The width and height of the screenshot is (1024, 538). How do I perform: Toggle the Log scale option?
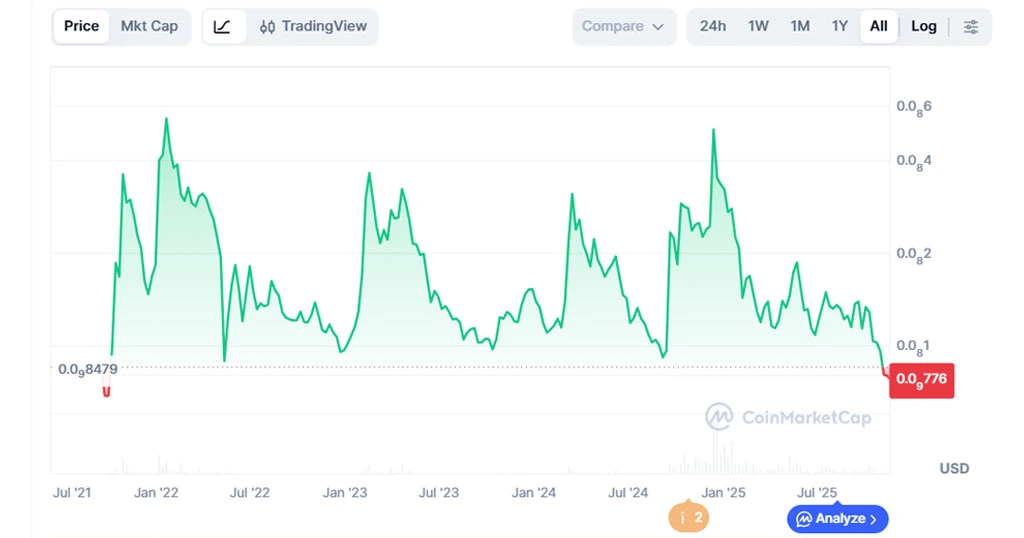[923, 27]
